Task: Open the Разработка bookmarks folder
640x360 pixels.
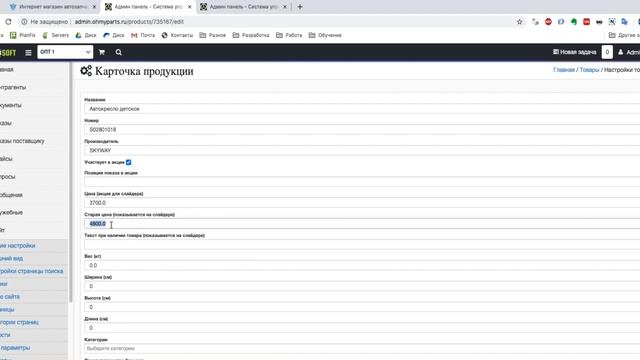Action: click(251, 36)
